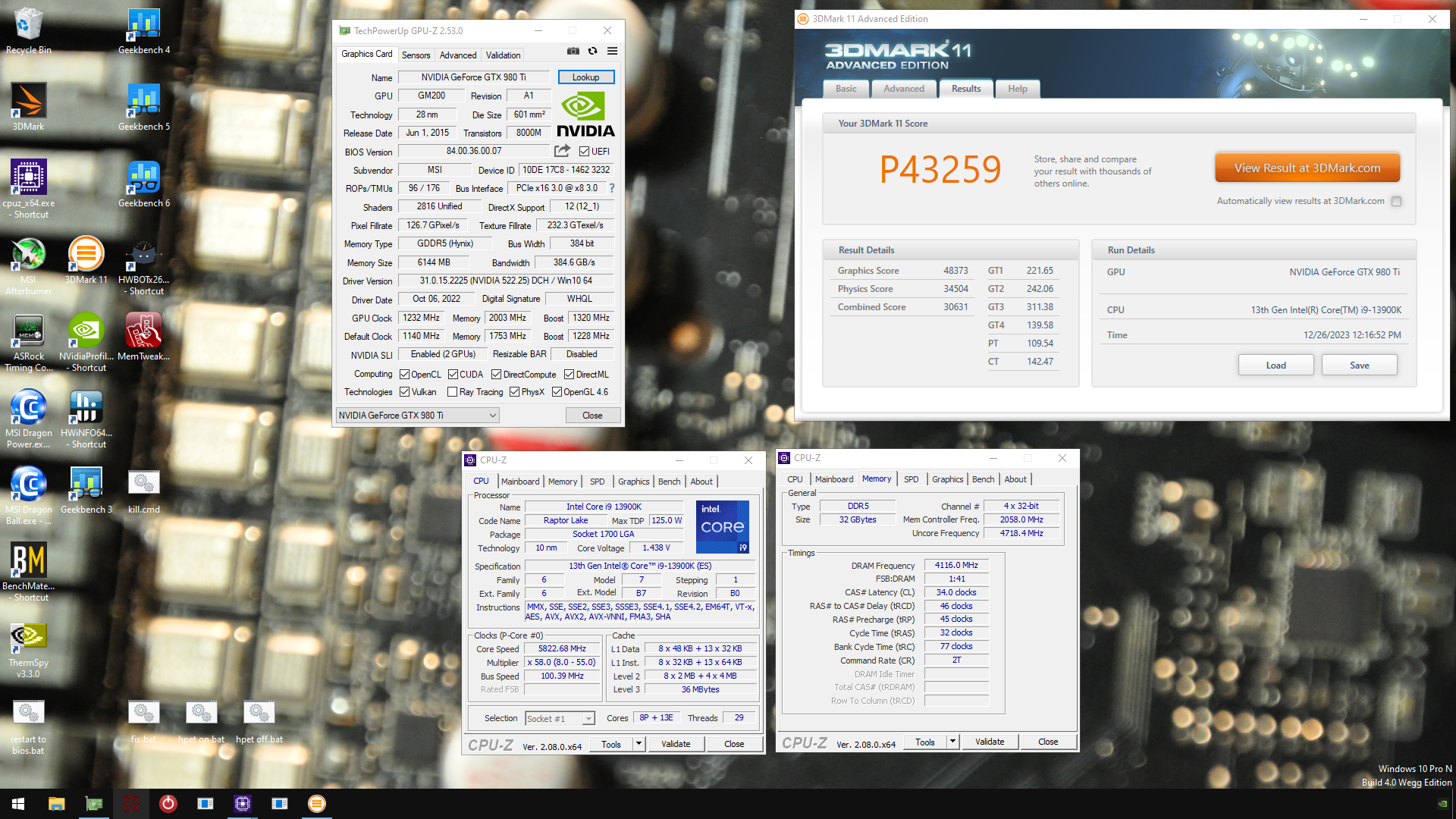The height and width of the screenshot is (819, 1456).
Task: Open the HWBOTx265 shortcut icon
Action: tap(144, 265)
